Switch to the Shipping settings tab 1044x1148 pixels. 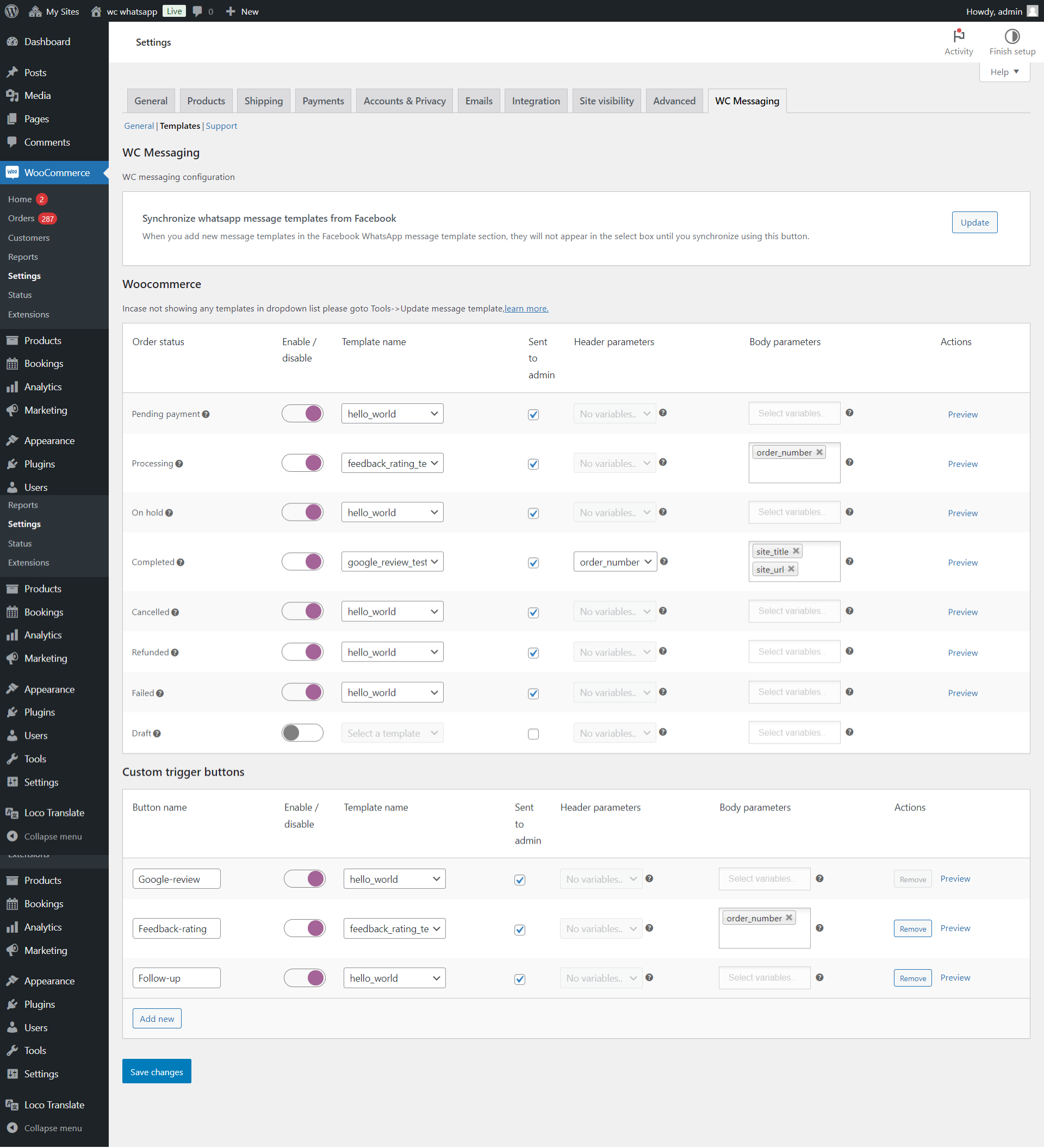[262, 100]
